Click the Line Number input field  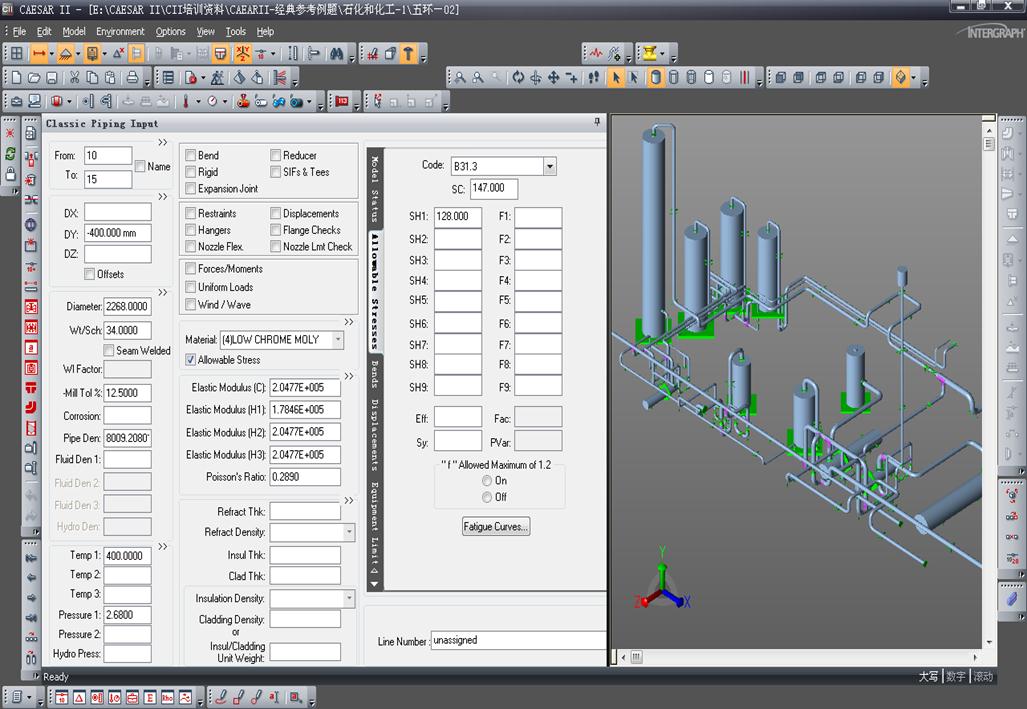pyautogui.click(x=519, y=640)
